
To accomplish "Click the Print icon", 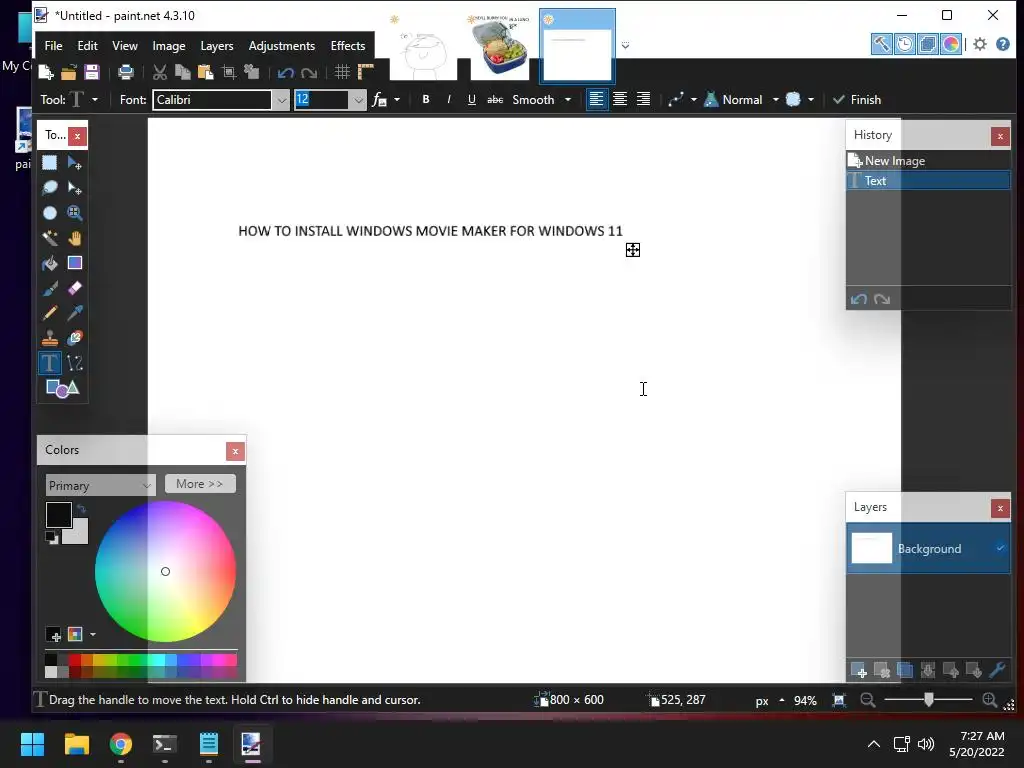I will click(125, 72).
